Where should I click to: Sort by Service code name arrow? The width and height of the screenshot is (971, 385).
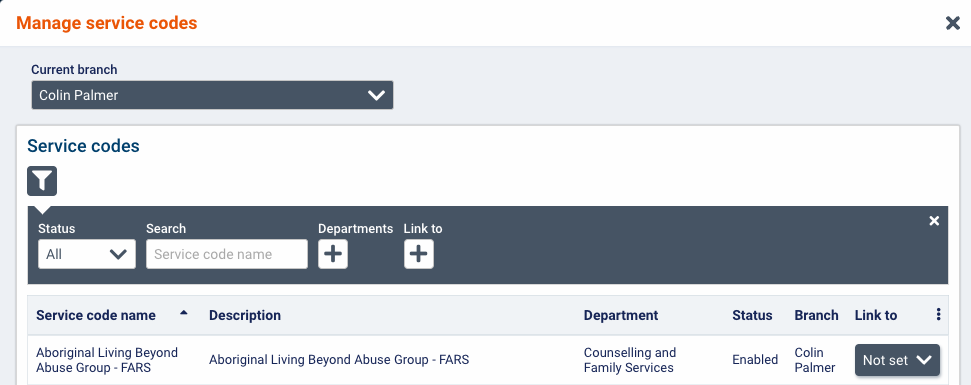click(x=183, y=313)
